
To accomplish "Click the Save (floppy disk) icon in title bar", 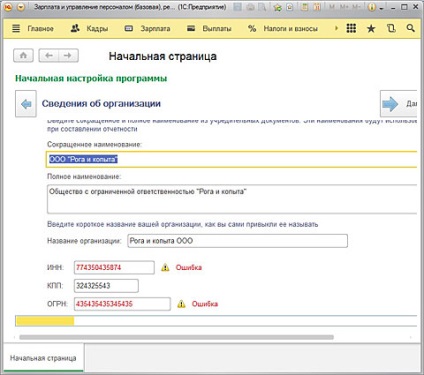I will 237,7.
